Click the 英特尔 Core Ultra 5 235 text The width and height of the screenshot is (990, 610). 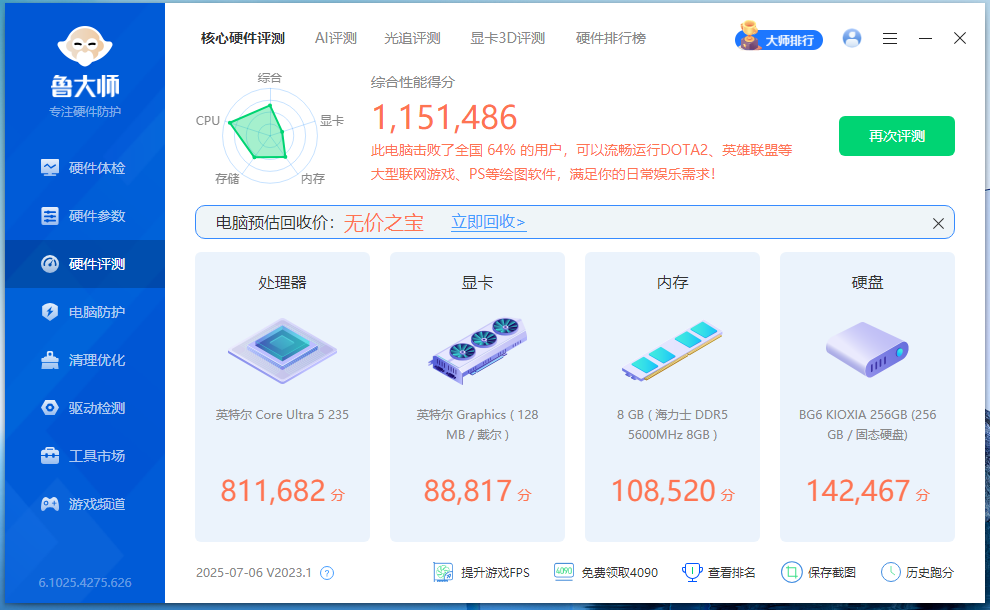pos(282,415)
